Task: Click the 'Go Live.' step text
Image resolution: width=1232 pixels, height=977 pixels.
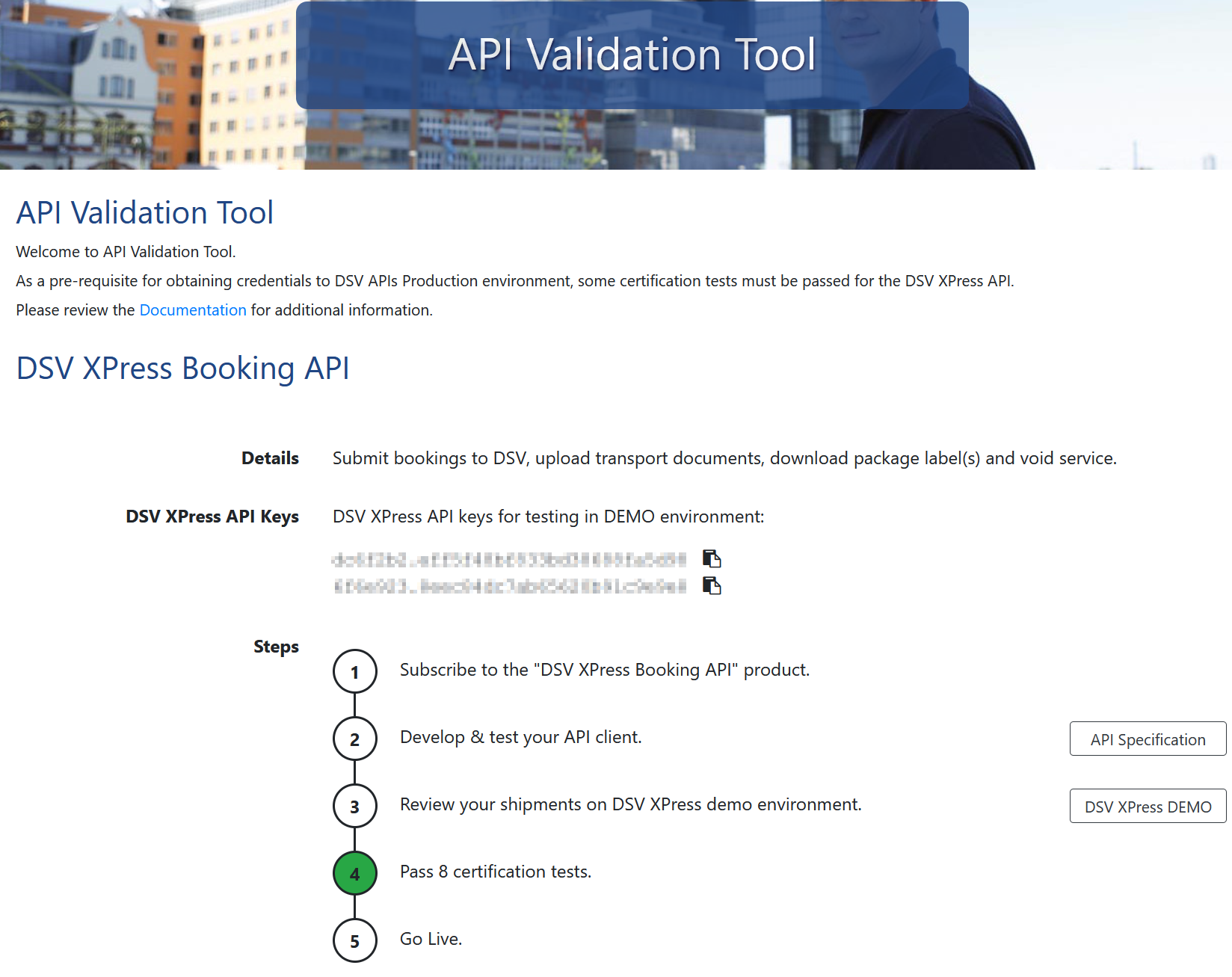Action: [x=431, y=939]
